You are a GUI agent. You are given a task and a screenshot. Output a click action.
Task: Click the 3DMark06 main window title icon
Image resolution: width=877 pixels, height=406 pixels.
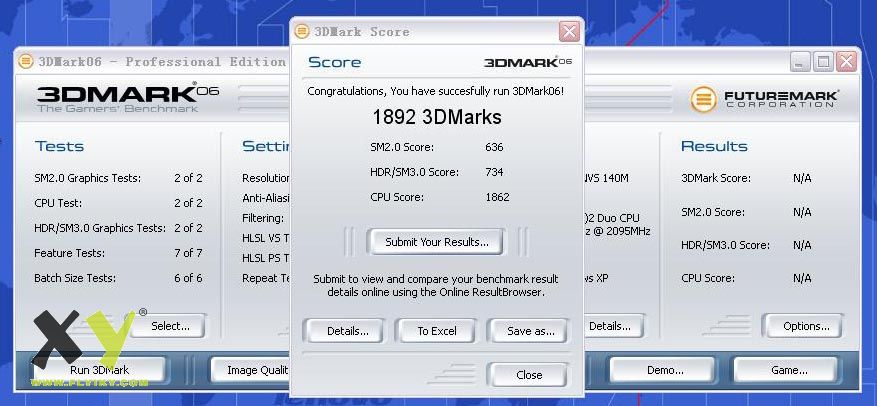pyautogui.click(x=25, y=62)
